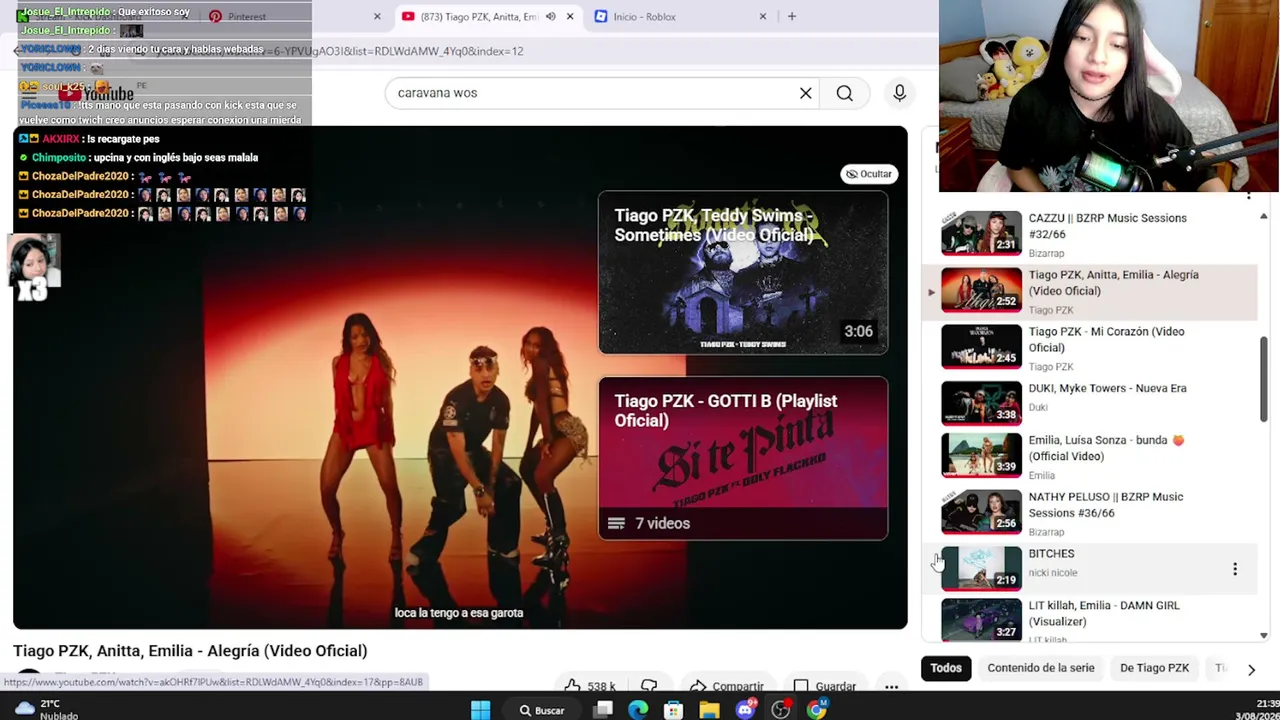Click the Compartir share button
1280x720 pixels.
pos(727,686)
